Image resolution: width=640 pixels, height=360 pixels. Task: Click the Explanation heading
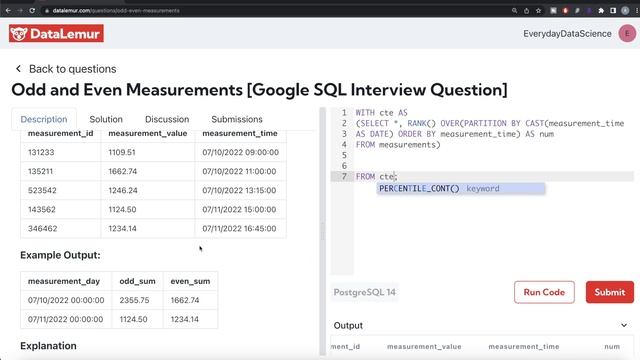[48, 346]
